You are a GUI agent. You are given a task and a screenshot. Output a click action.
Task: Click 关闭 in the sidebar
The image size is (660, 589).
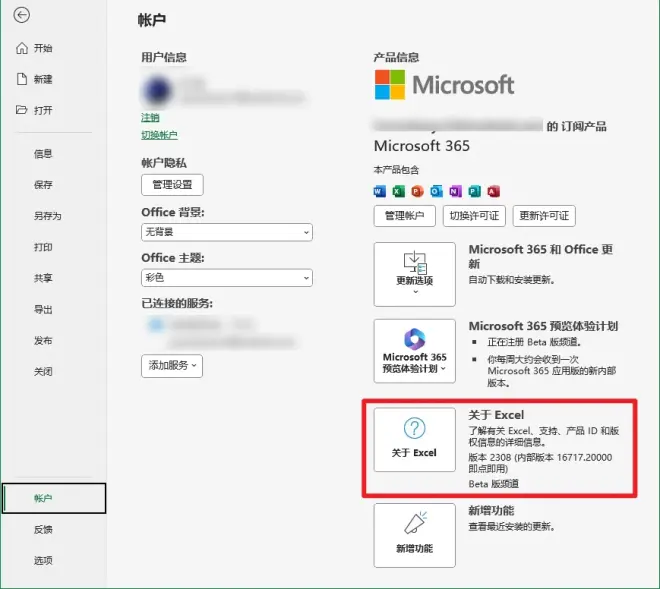click(x=43, y=371)
